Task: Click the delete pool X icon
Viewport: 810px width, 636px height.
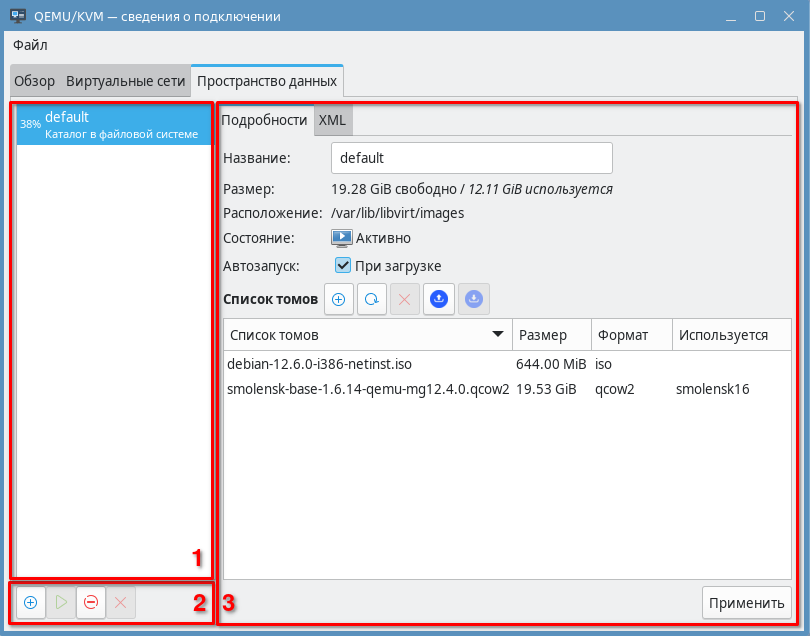Action: [121, 603]
